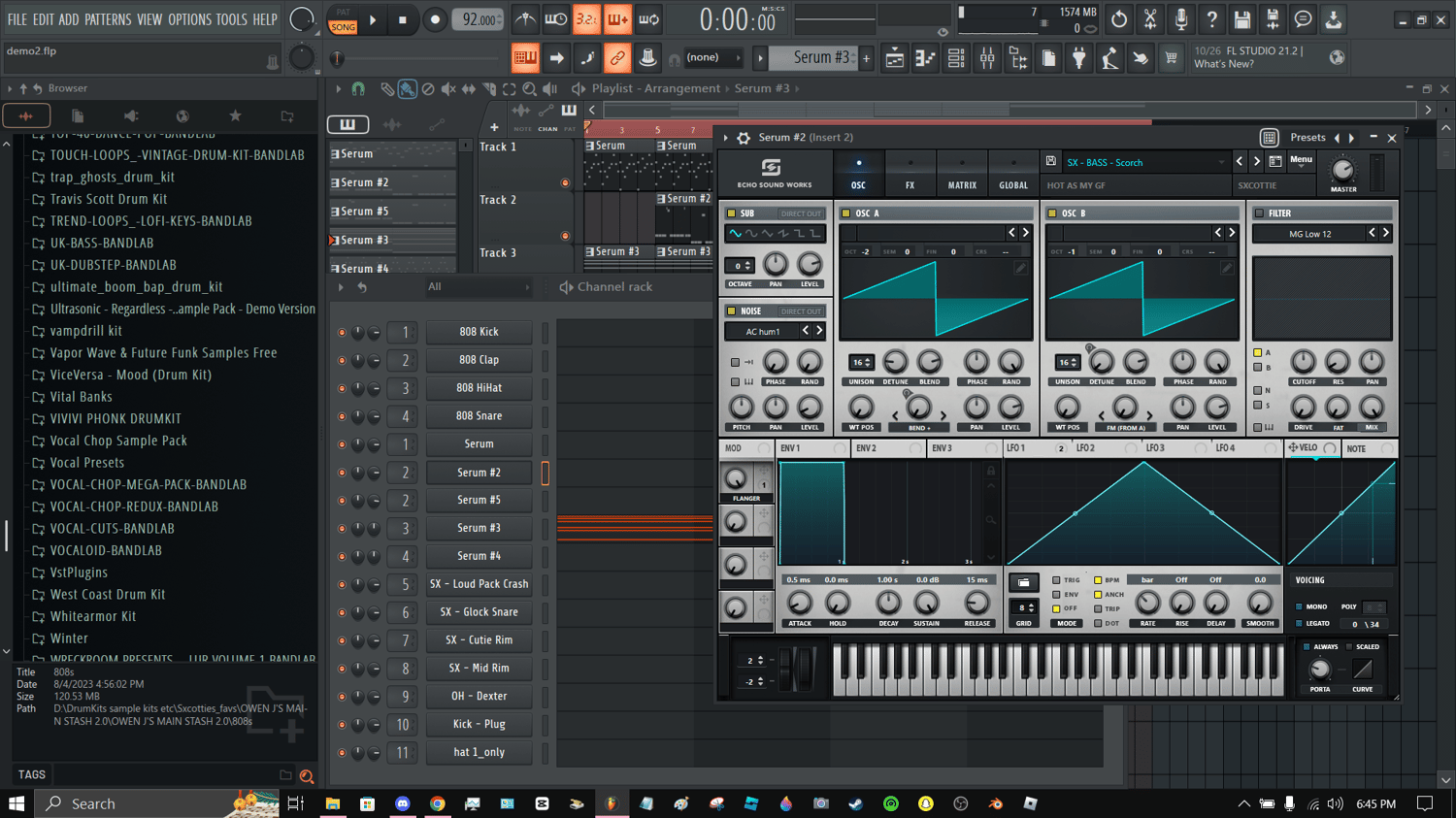Image resolution: width=1456 pixels, height=818 pixels.
Task: Open the Serum Menu dropdown
Action: click(1301, 161)
